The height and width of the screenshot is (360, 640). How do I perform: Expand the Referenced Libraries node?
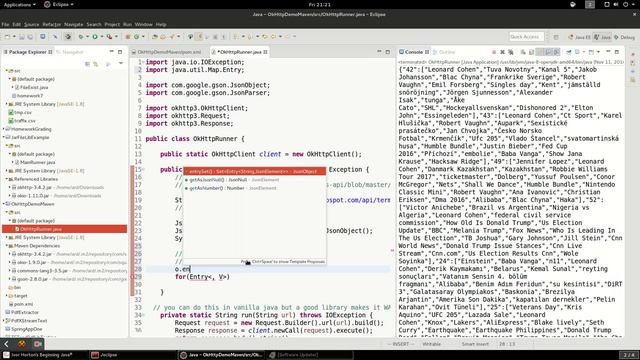pyautogui.click(x=7, y=179)
